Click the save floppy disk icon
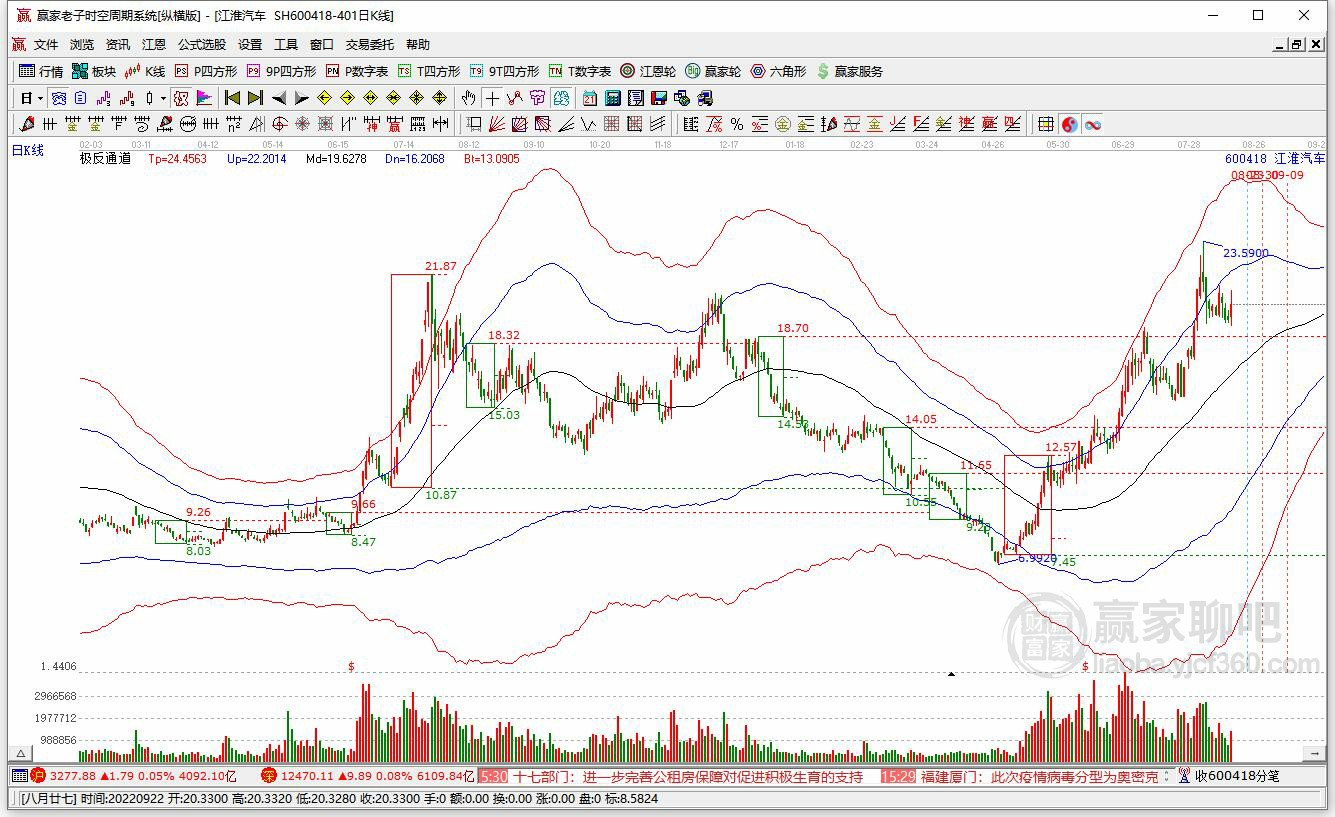The width and height of the screenshot is (1335, 817). (x=659, y=98)
